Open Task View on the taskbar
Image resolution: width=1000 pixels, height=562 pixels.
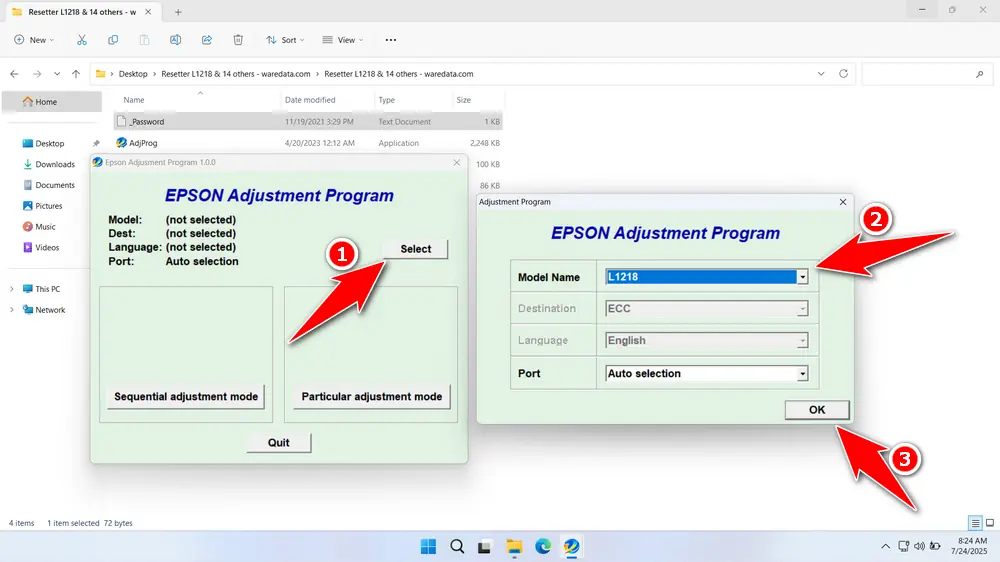(x=485, y=547)
